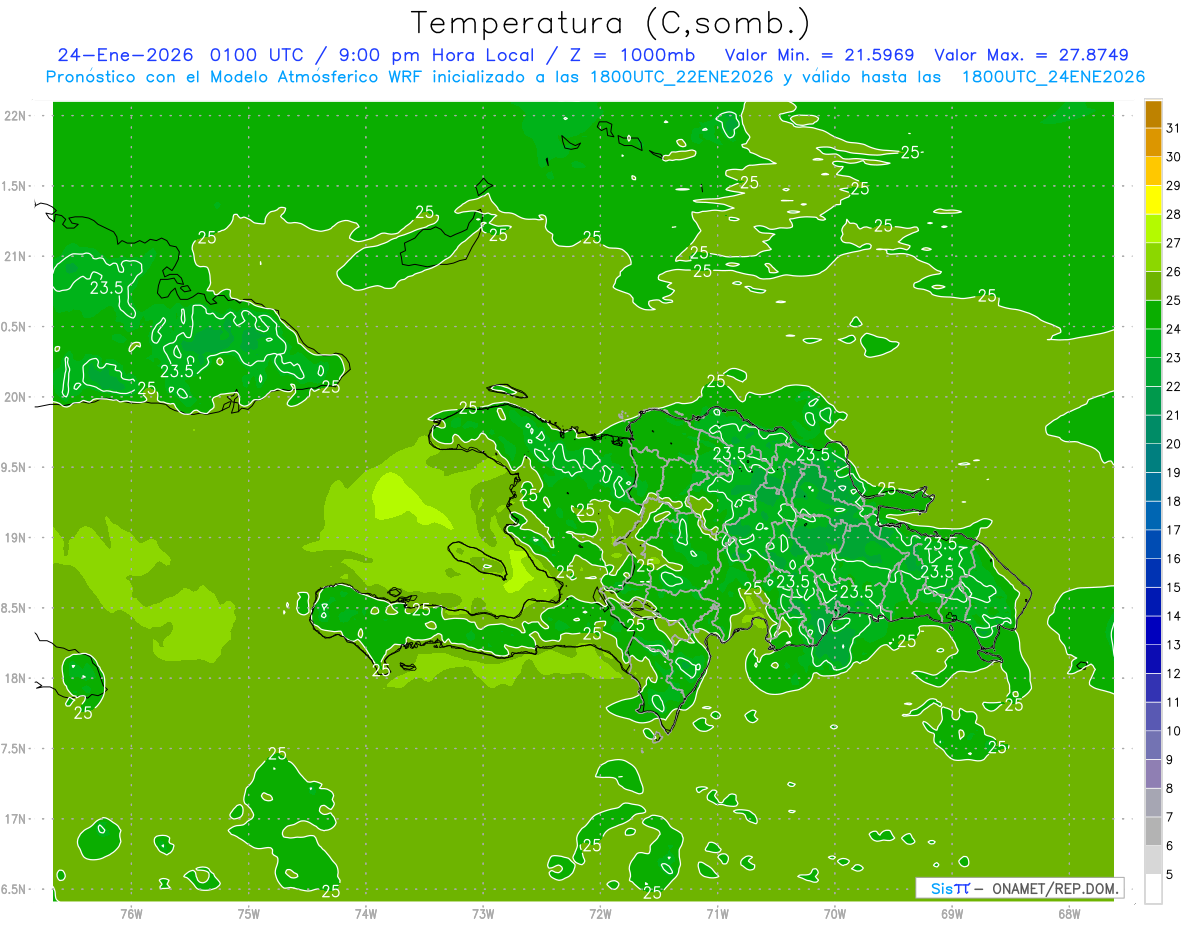Screen dimensions: 1200x927
Task: Click the "21N" latitude label
Action: click(x=15, y=257)
